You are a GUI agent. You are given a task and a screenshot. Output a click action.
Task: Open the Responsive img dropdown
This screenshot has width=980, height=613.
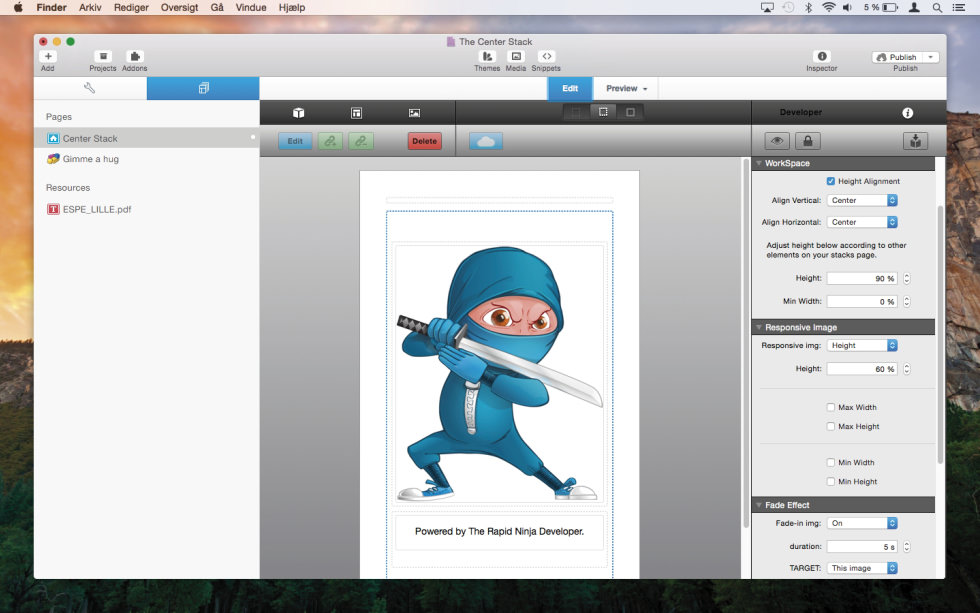point(862,346)
